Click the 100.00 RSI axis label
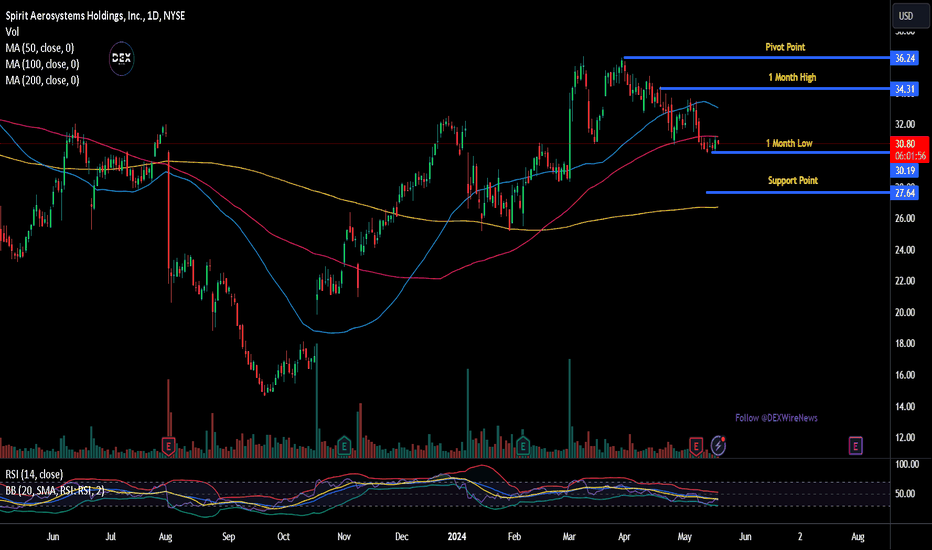The image size is (932, 550). 906,464
